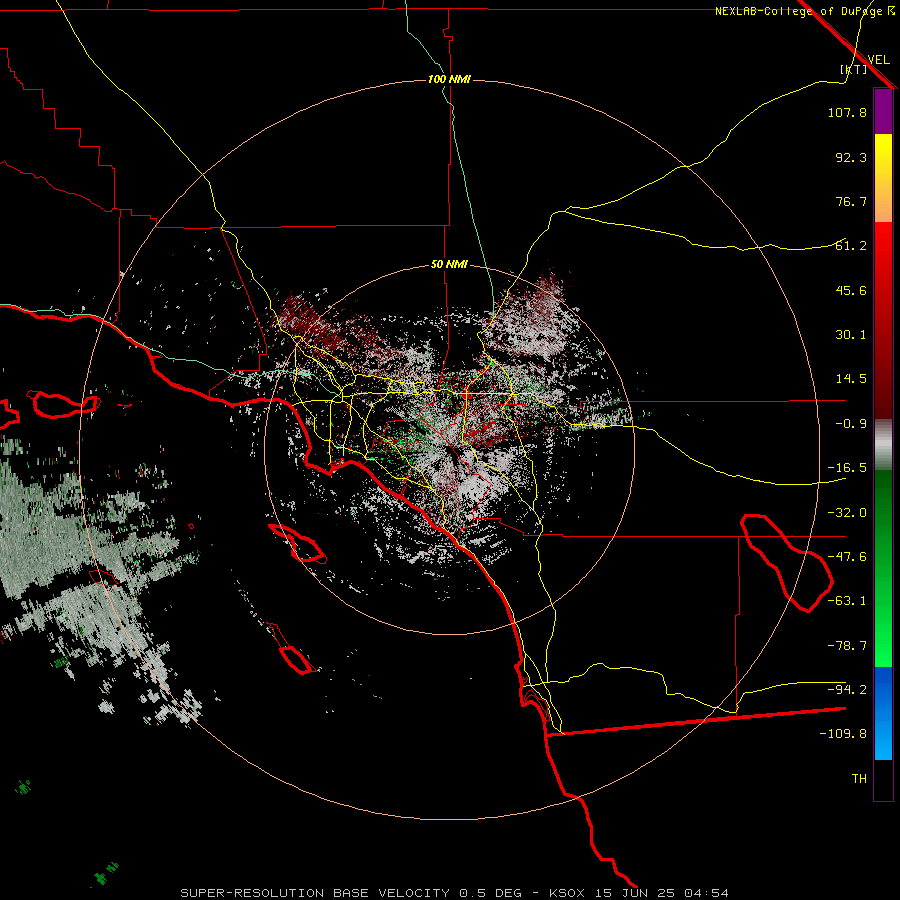900x900 pixels.
Task: Click the 45.6 velocity scale value
Action: coord(851,290)
